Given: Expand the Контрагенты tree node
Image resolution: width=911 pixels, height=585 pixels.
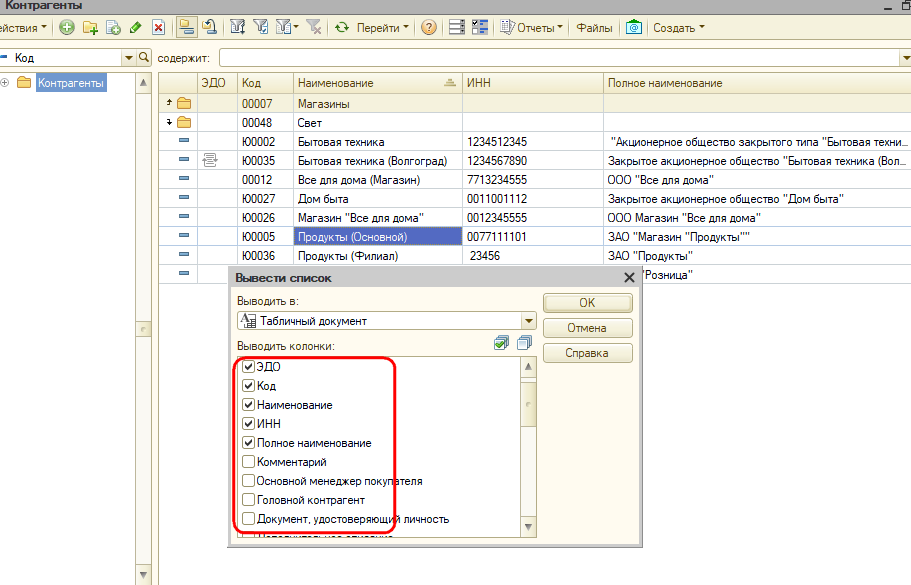Looking at the screenshot, I should [5, 82].
